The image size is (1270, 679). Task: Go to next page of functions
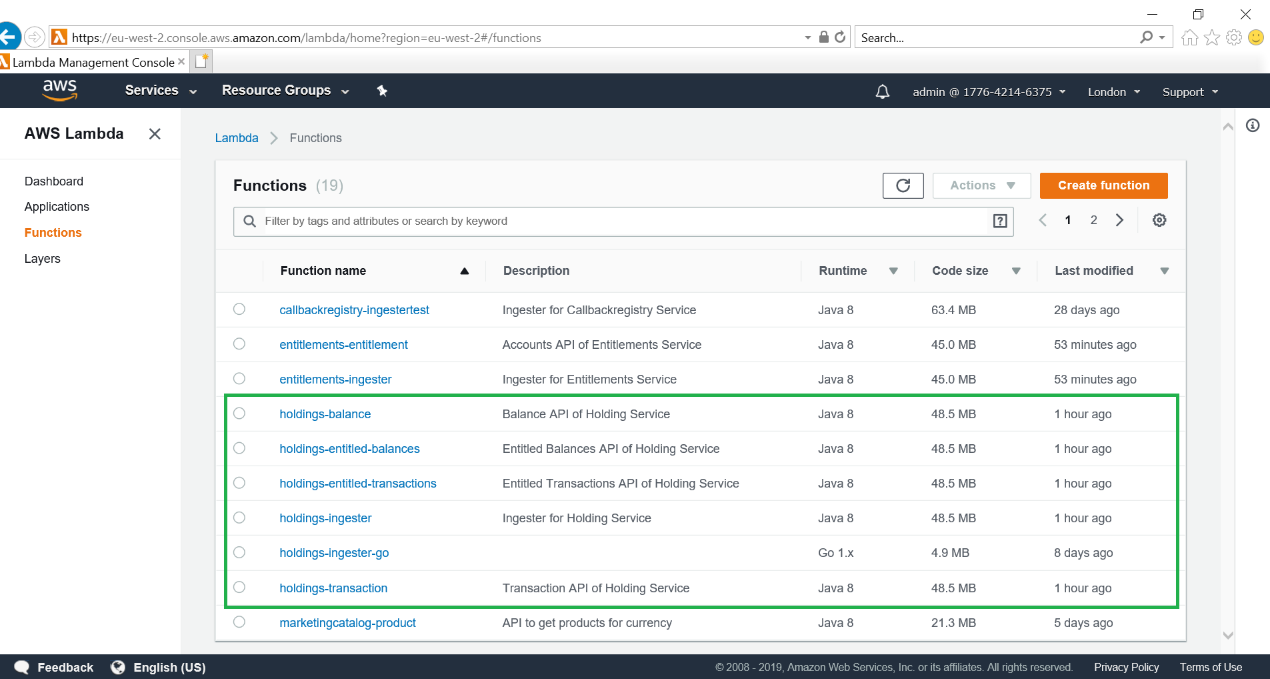click(x=1120, y=220)
